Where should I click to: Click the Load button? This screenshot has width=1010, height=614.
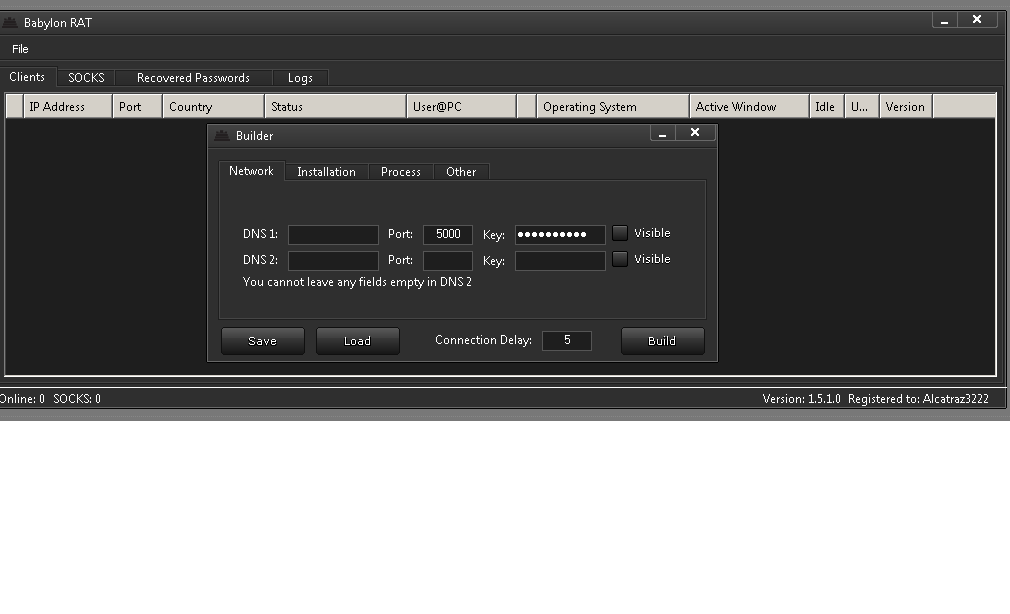(x=357, y=341)
